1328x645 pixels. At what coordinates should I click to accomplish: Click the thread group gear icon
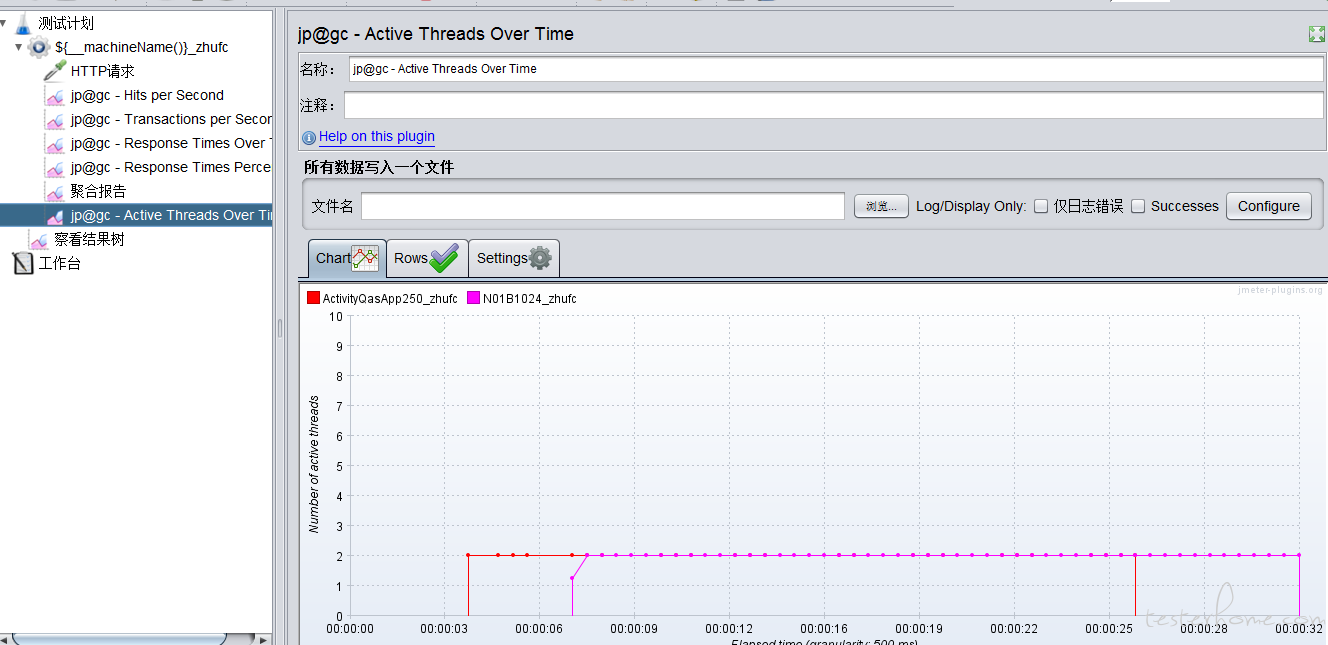pos(39,47)
